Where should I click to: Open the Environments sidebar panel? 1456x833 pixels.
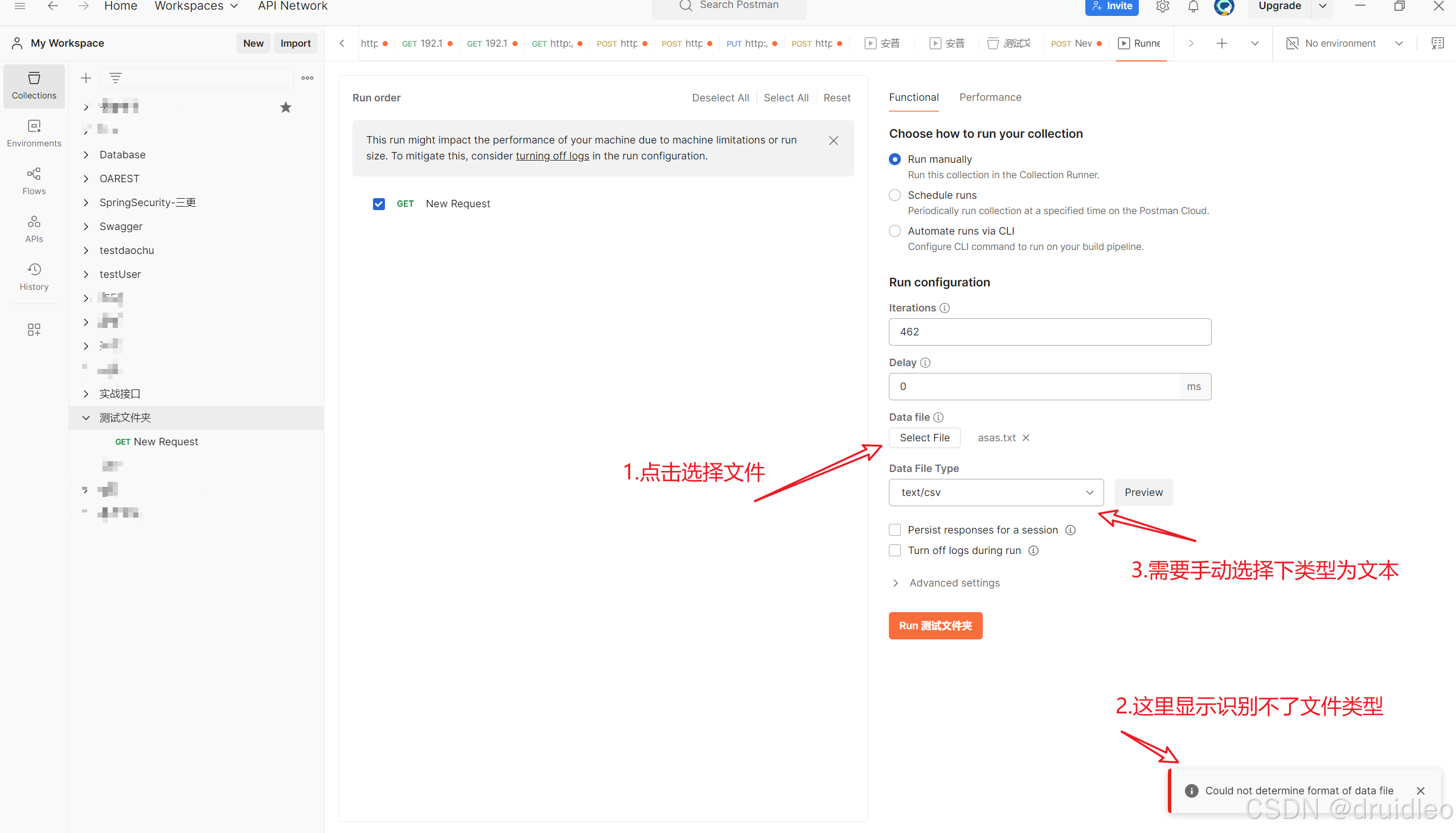(x=34, y=133)
